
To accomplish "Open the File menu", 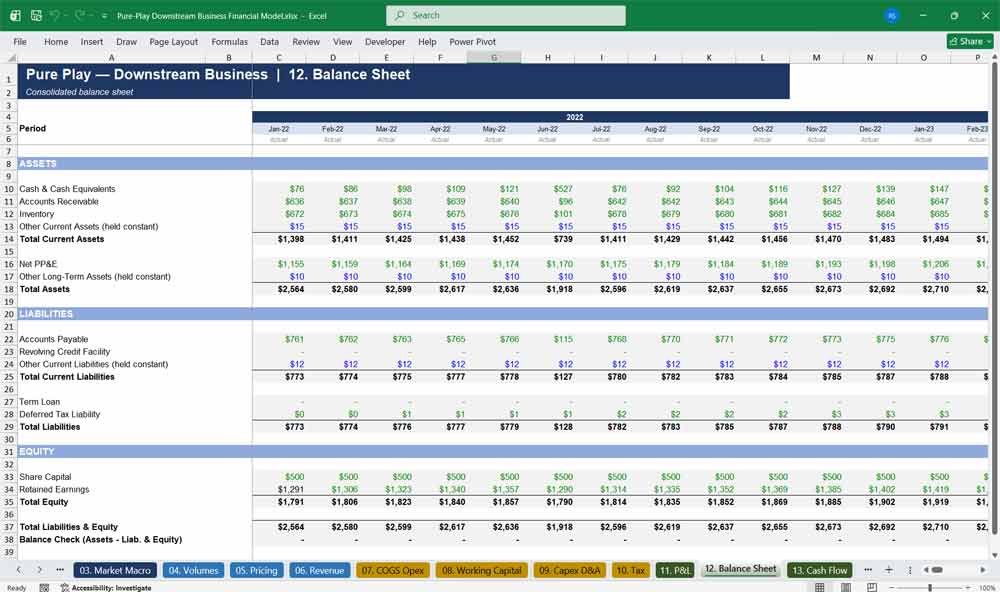I will 20,41.
